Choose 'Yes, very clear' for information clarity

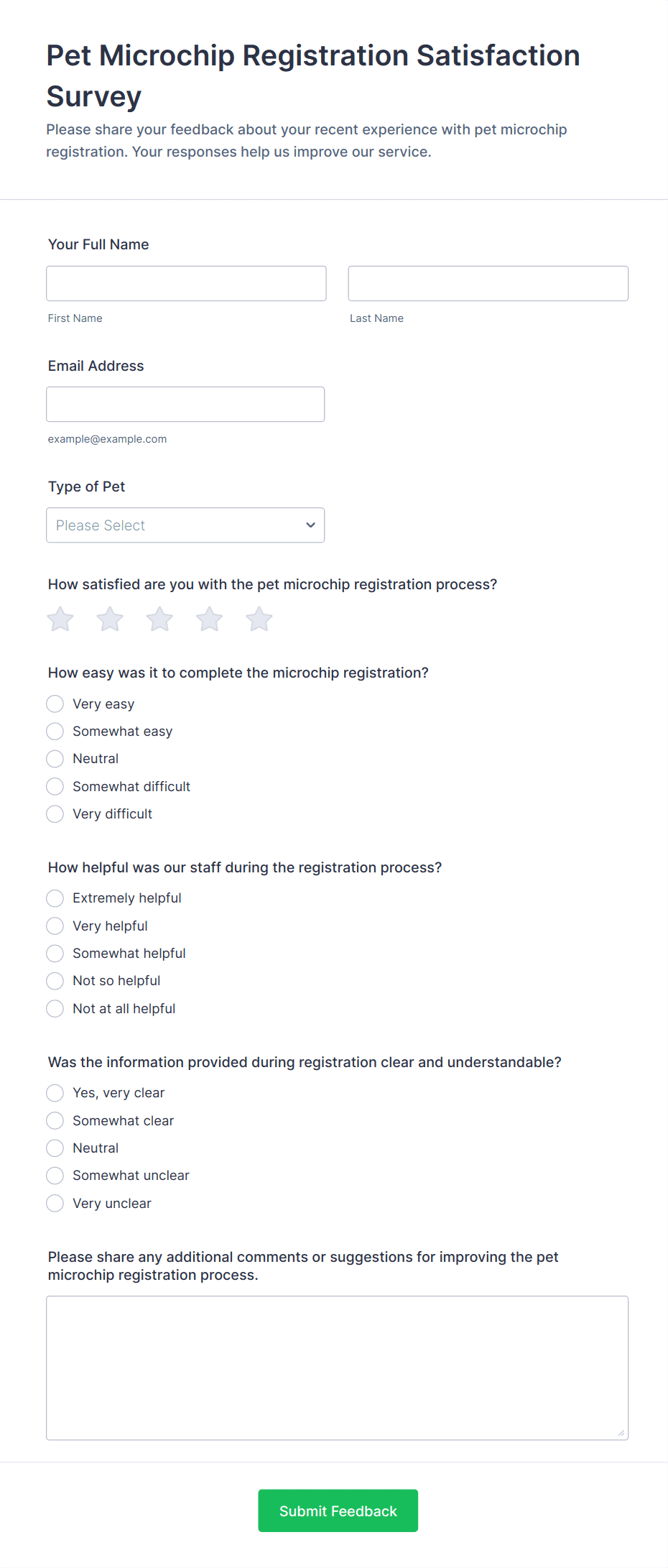pyautogui.click(x=55, y=1092)
